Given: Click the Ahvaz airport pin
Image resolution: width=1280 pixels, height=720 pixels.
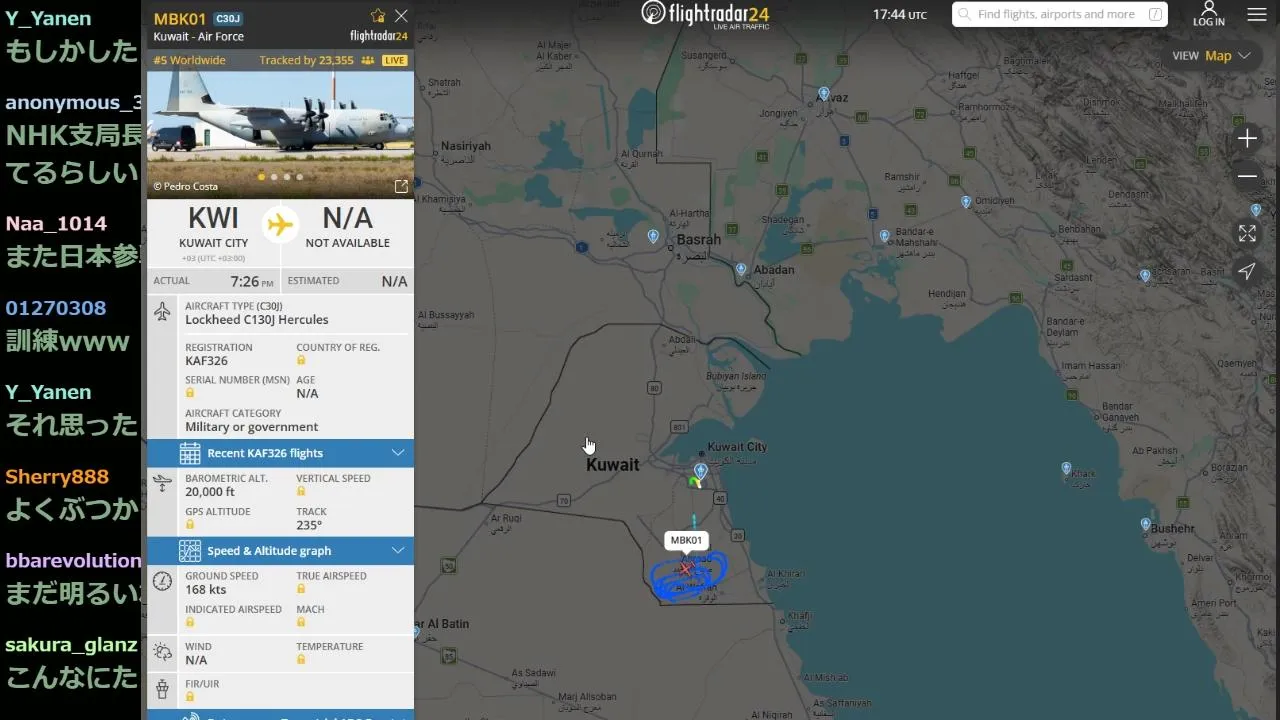Looking at the screenshot, I should [824, 93].
